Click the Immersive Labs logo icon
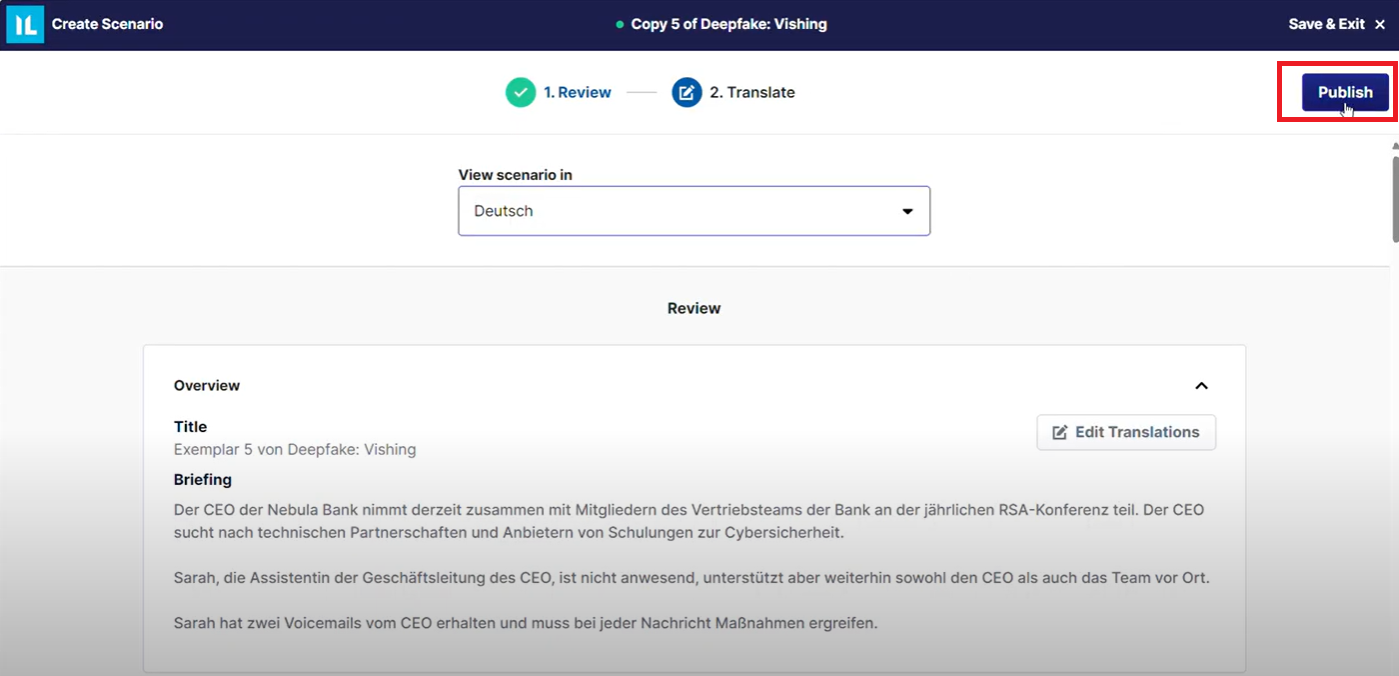1399x676 pixels. 25,24
